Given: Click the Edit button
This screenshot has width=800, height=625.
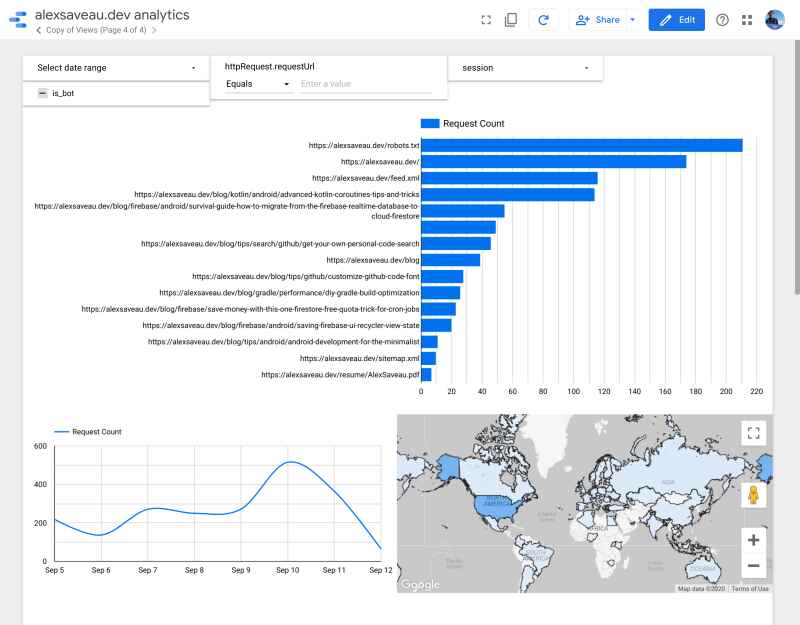Looking at the screenshot, I should tap(676, 19).
